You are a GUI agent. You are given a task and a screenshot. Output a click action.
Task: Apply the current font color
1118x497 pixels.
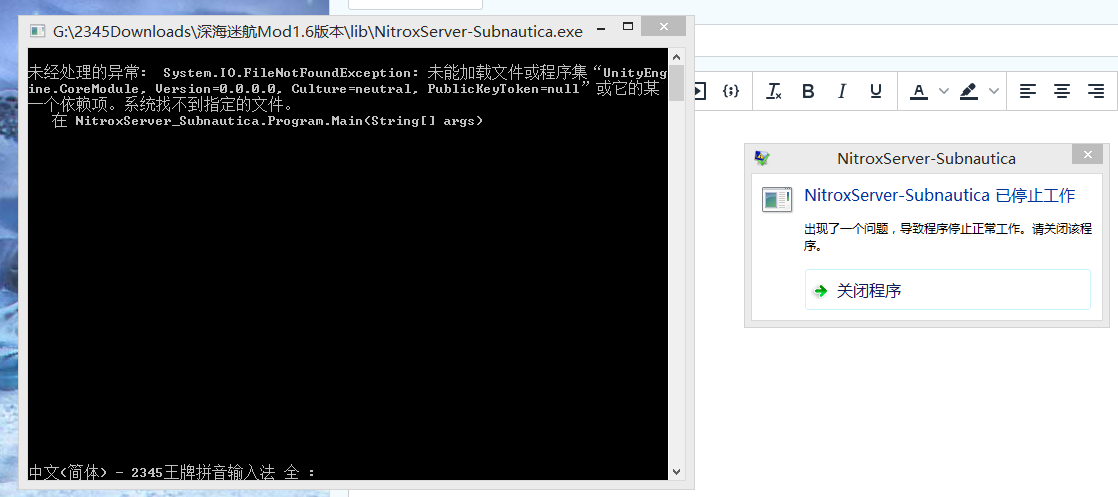click(919, 91)
